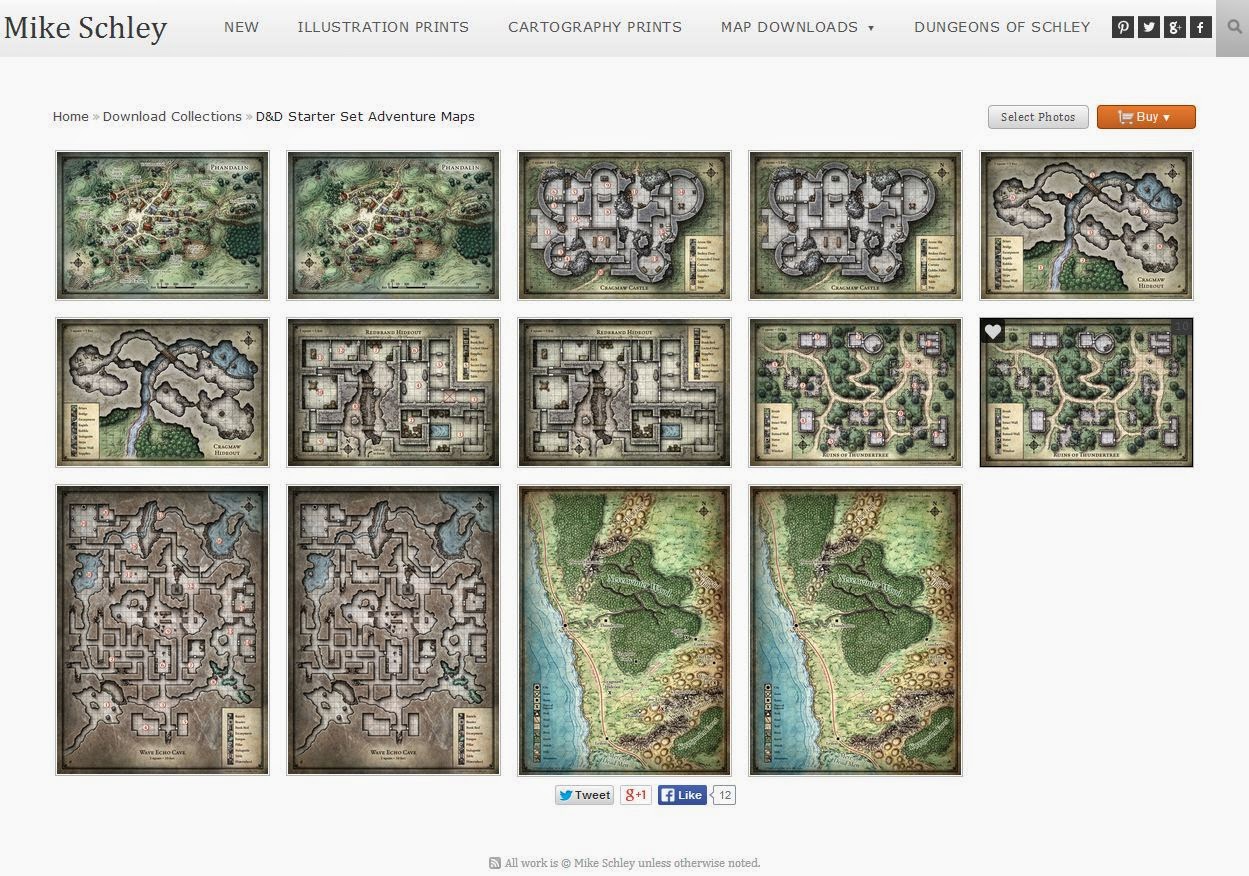Screen dimensions: 1249x876
Task: Select the NEW menu item
Action: pyautogui.click(x=241, y=27)
